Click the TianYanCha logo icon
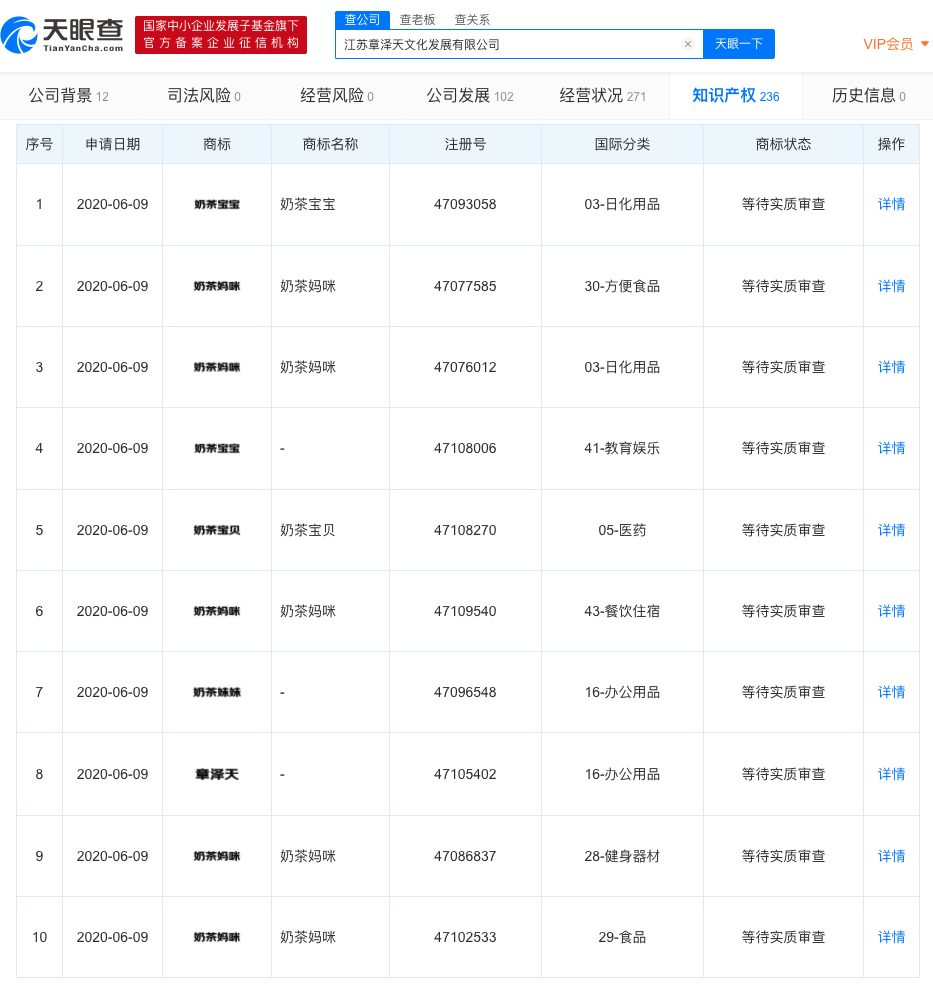The image size is (933, 989). pos(20,35)
